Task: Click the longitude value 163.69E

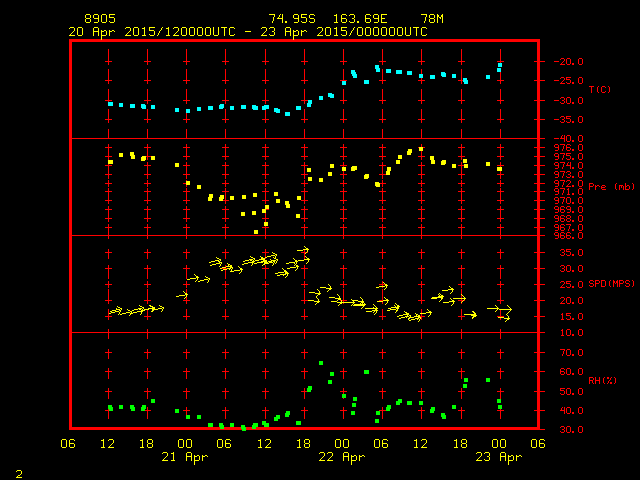Action: point(360,19)
